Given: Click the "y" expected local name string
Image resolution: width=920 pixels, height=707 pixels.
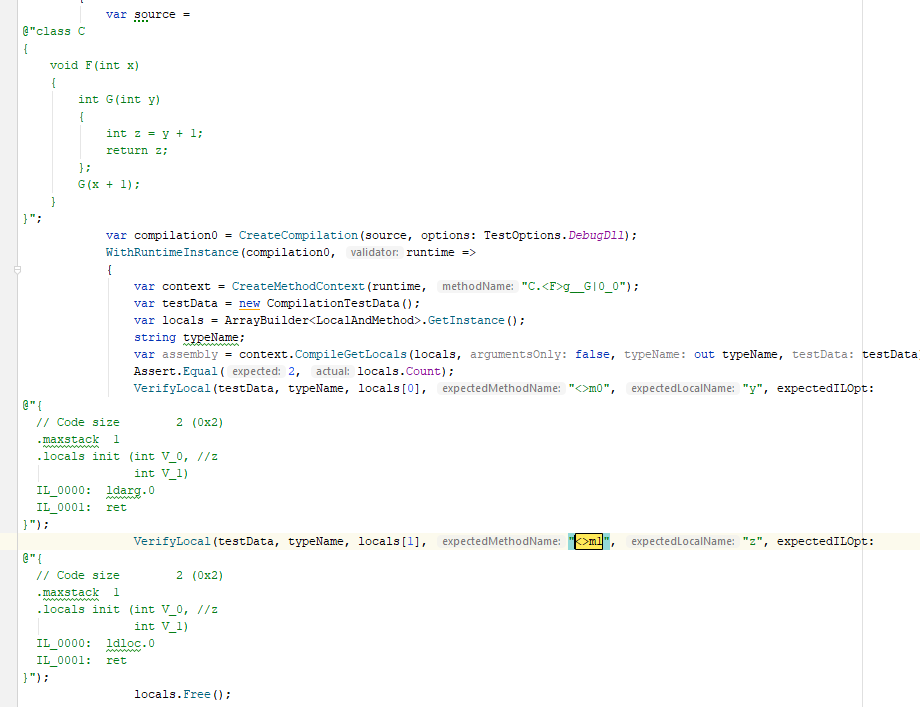Looking at the screenshot, I should pos(752,388).
